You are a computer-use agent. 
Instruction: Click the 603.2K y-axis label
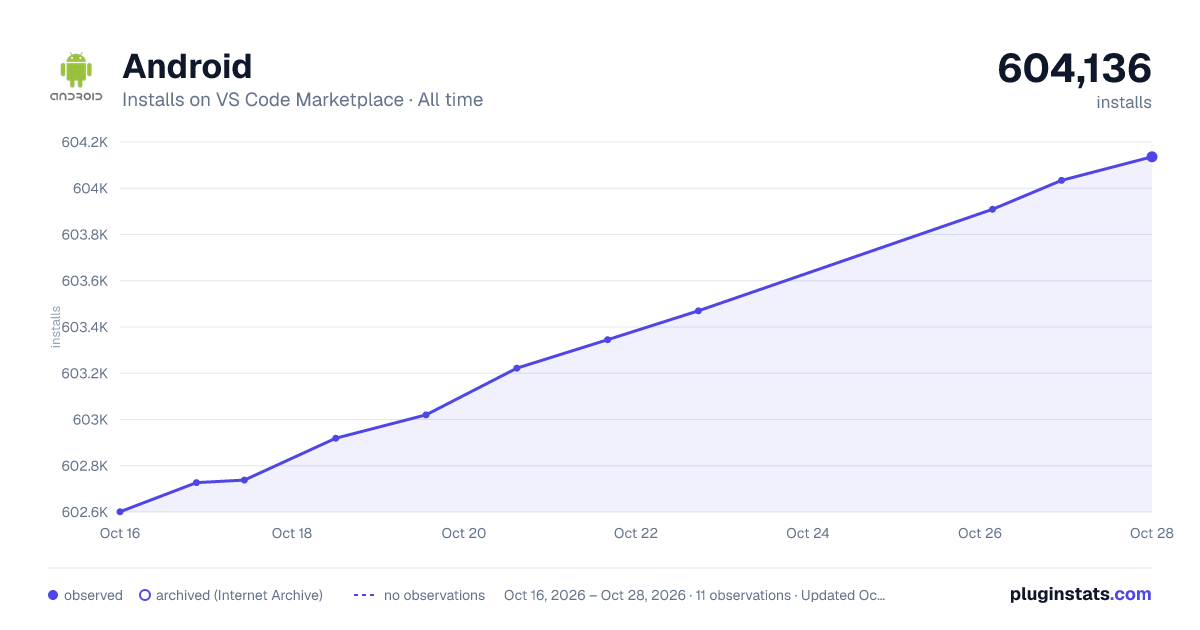84,373
